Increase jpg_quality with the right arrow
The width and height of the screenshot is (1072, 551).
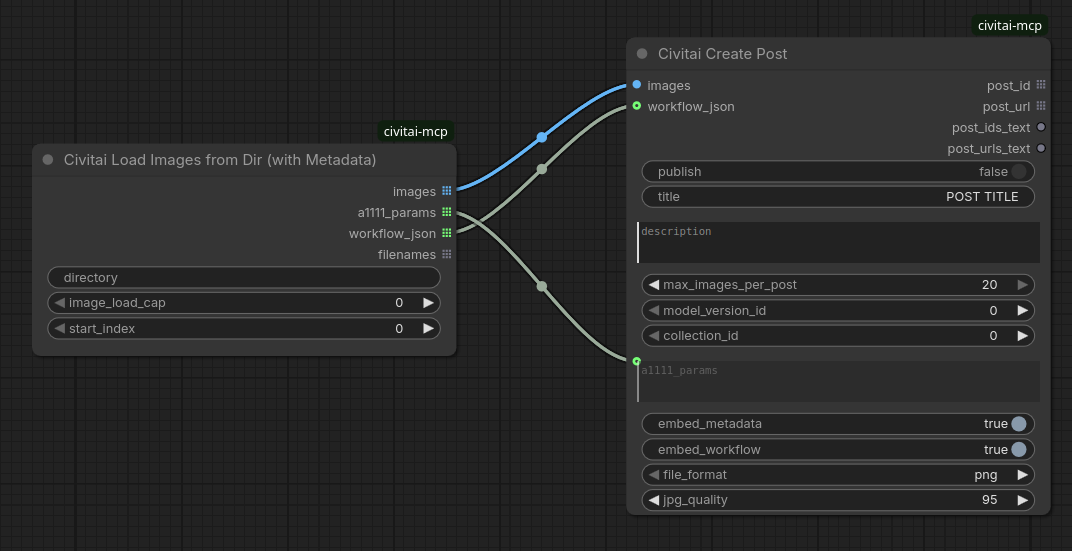click(1023, 500)
